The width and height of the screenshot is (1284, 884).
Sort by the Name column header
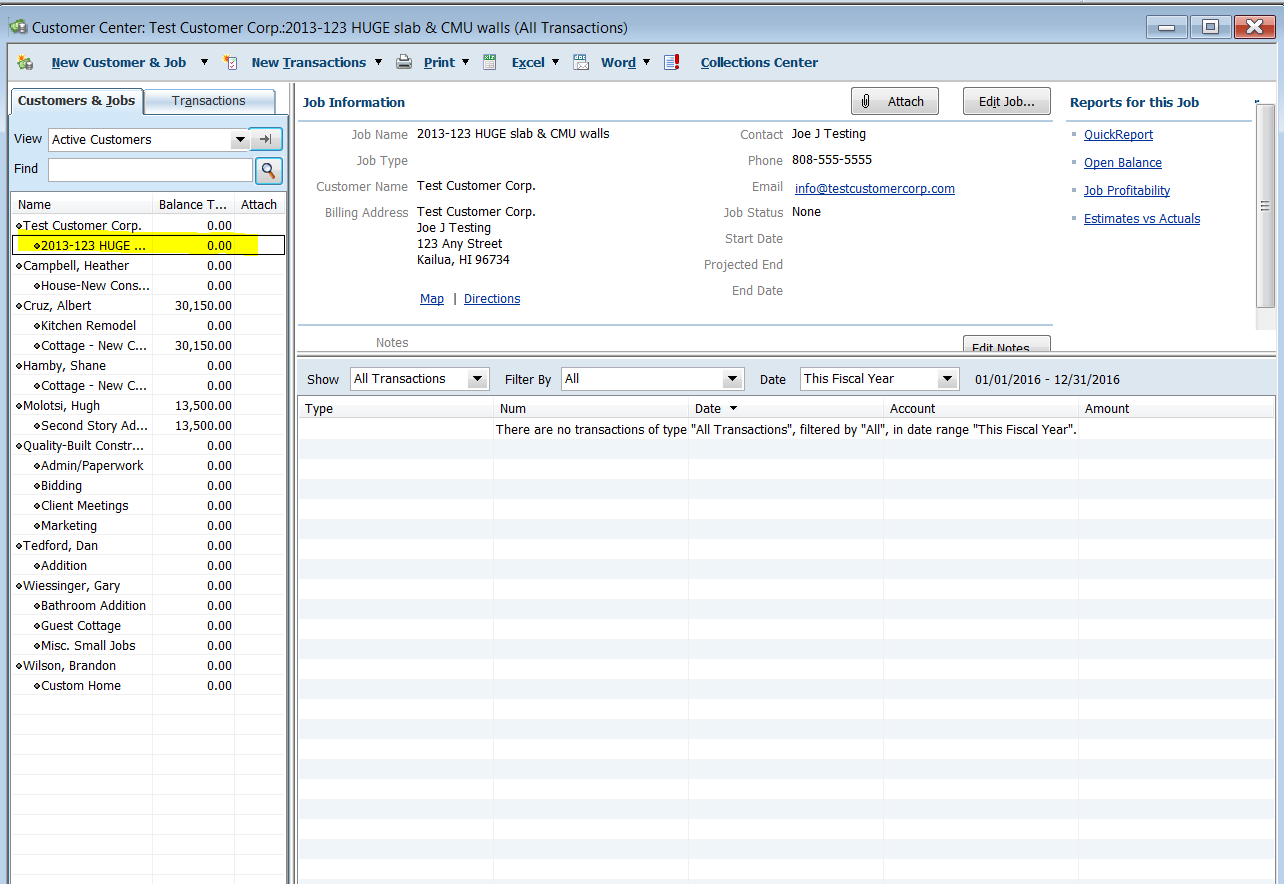point(84,204)
